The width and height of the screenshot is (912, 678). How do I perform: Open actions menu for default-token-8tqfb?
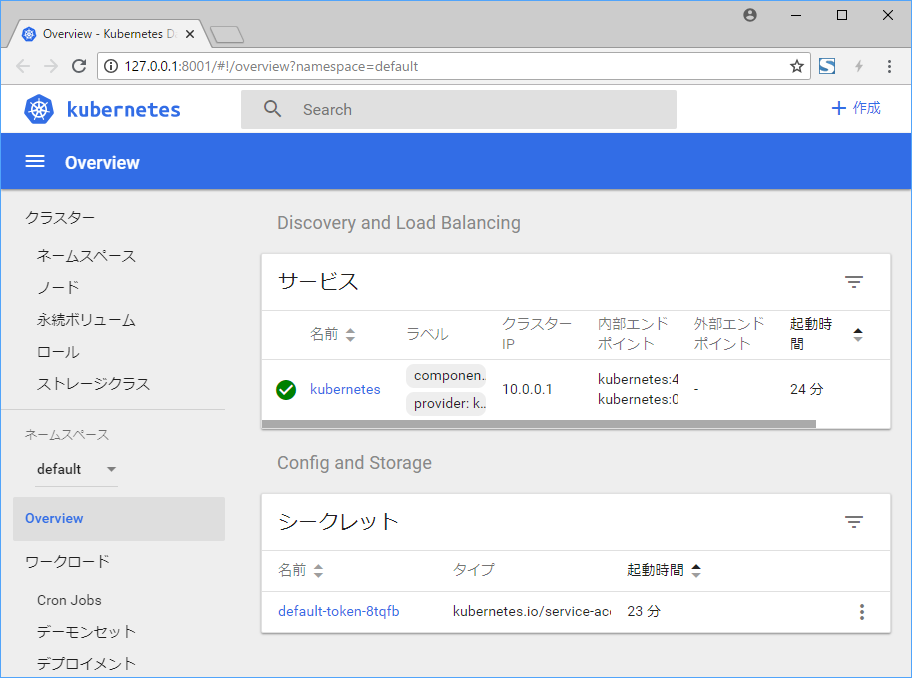click(861, 612)
